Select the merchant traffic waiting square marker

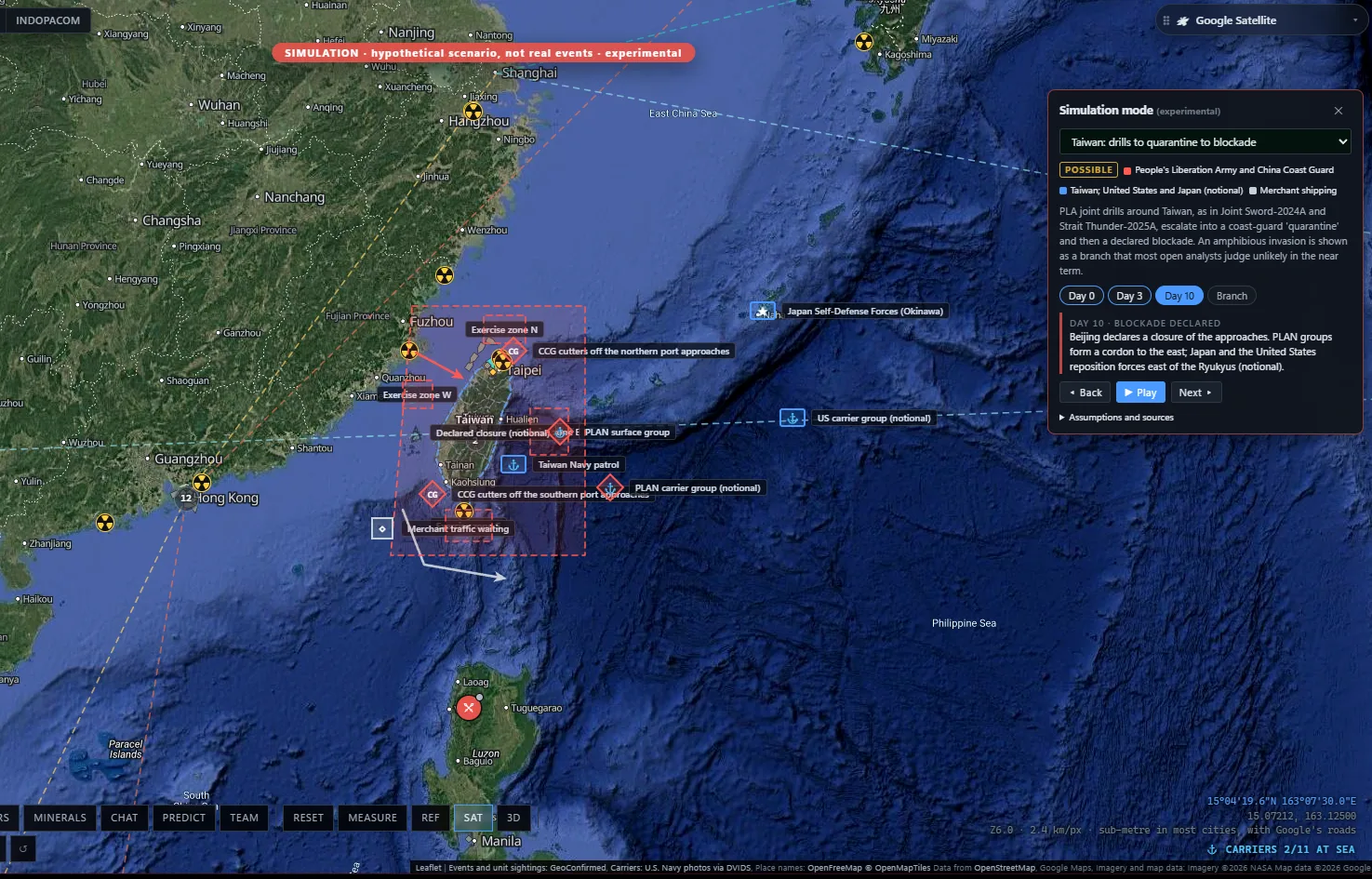[x=382, y=528]
